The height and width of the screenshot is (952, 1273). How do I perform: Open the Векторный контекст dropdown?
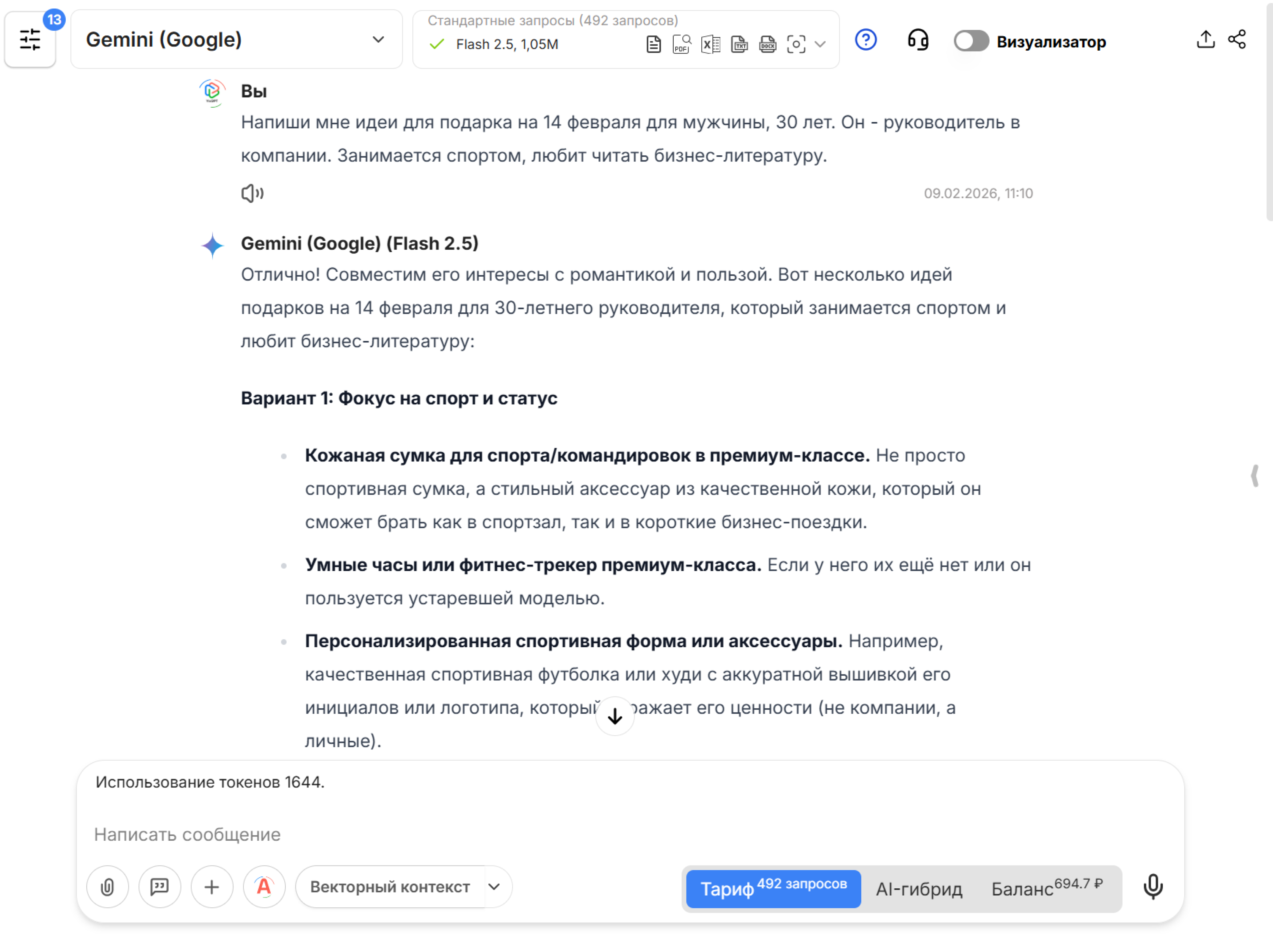pos(403,887)
